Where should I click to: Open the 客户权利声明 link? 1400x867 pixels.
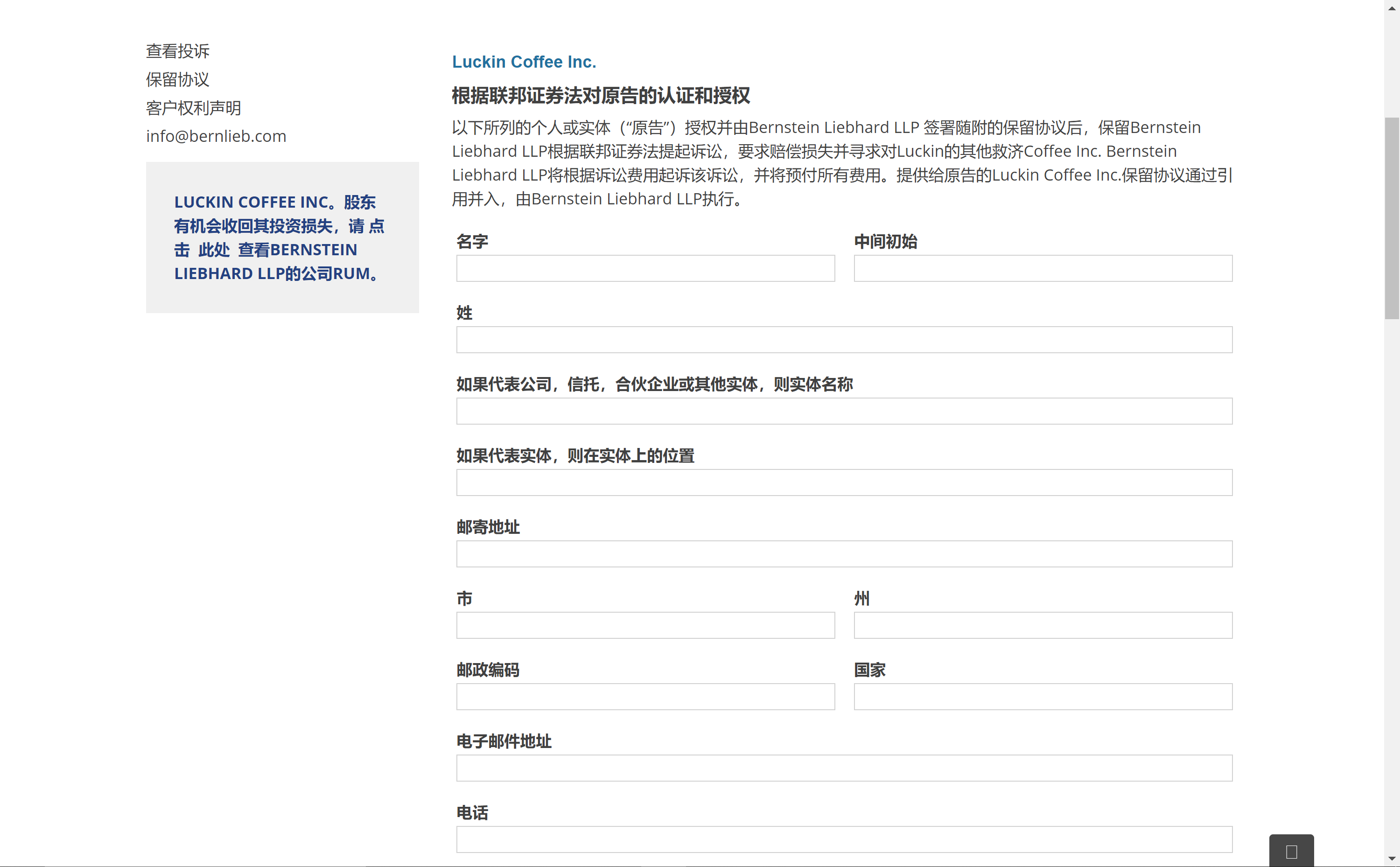click(193, 108)
